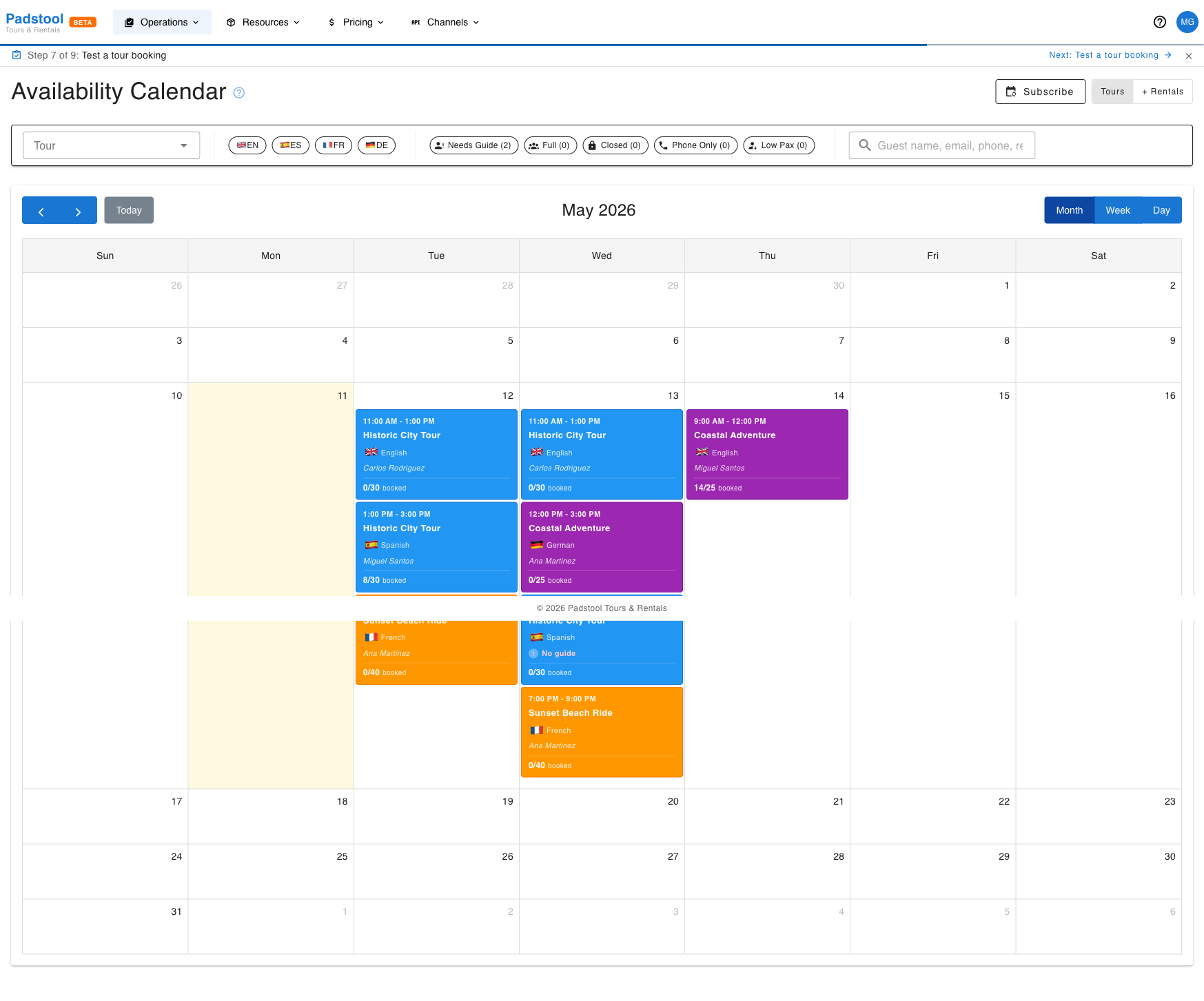Screen dimensions: 1204x1001
Task: Open the help question mark icon in header
Action: pyautogui.click(x=1160, y=22)
